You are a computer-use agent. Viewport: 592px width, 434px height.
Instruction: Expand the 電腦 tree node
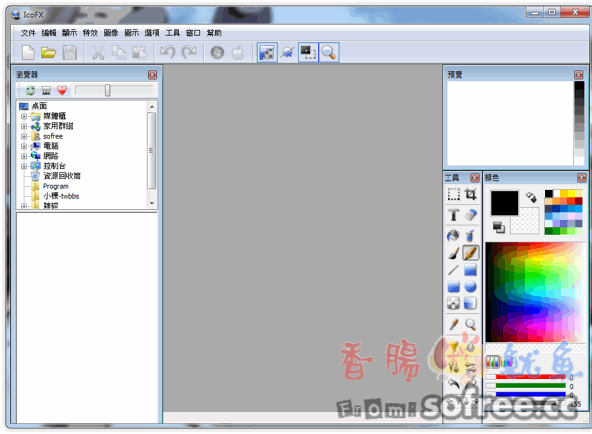coord(24,146)
